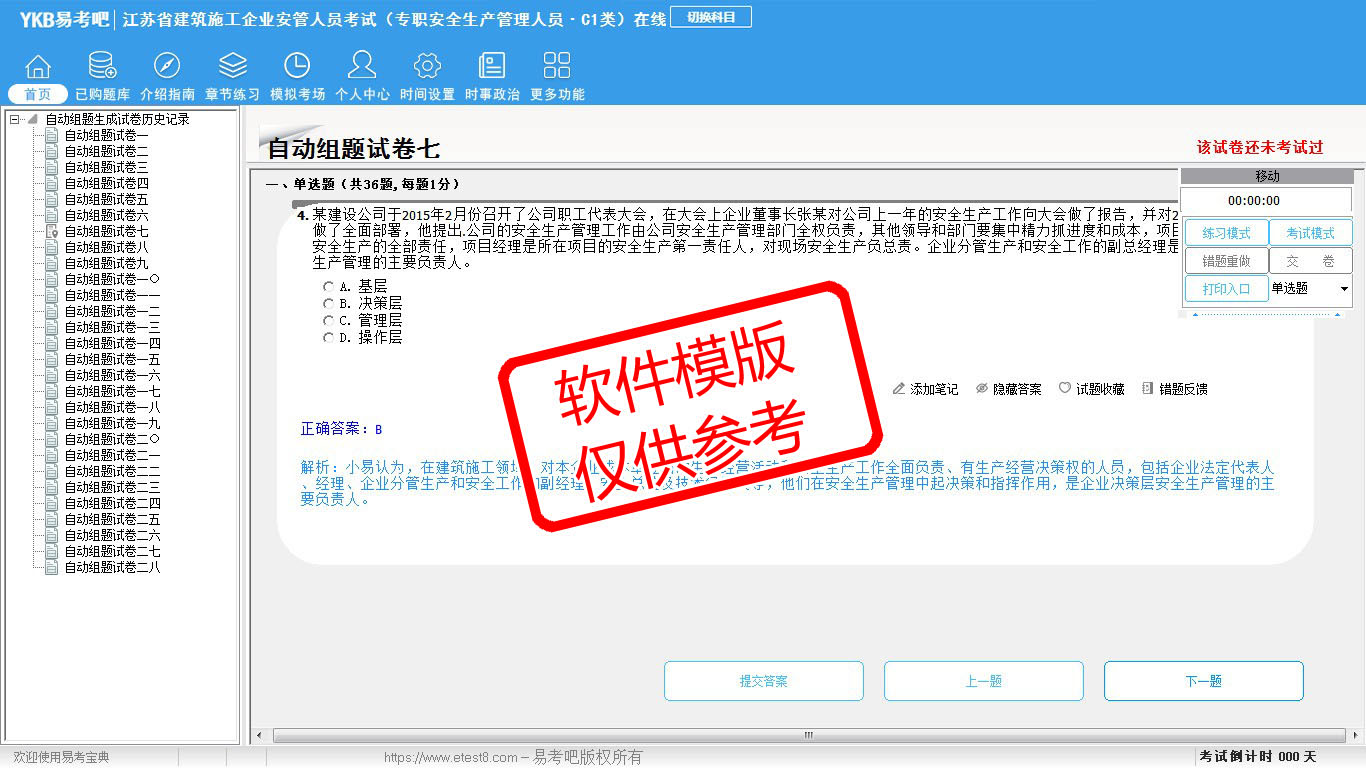Open 个人中心 user icon

(x=362, y=67)
